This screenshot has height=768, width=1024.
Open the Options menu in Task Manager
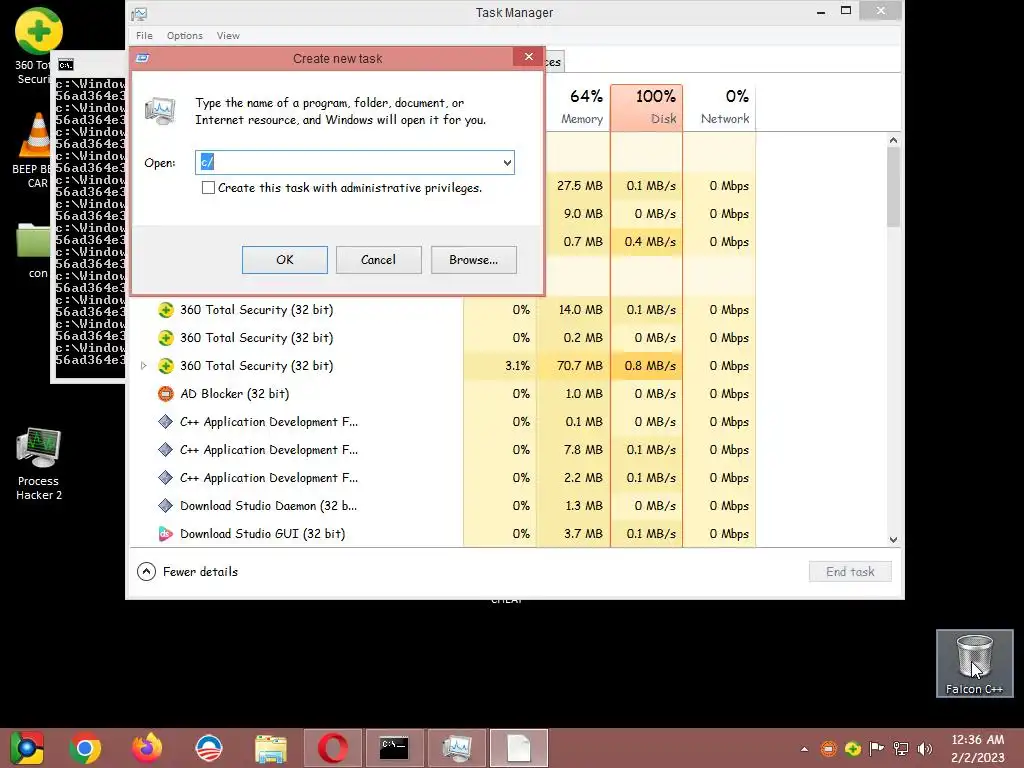tap(185, 36)
